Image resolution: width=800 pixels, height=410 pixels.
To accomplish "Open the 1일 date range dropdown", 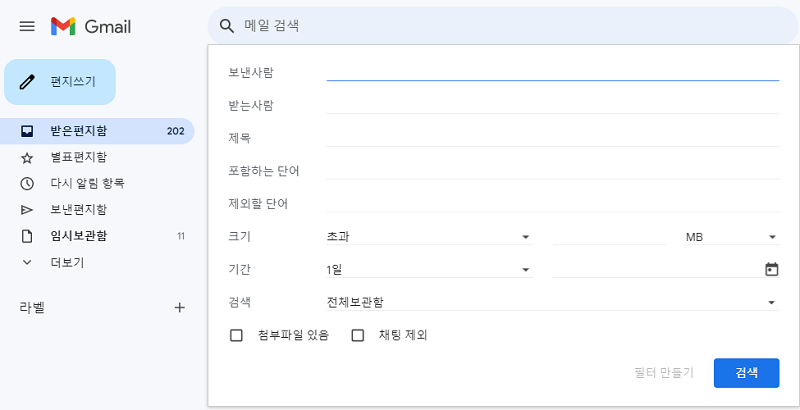I will point(428,269).
